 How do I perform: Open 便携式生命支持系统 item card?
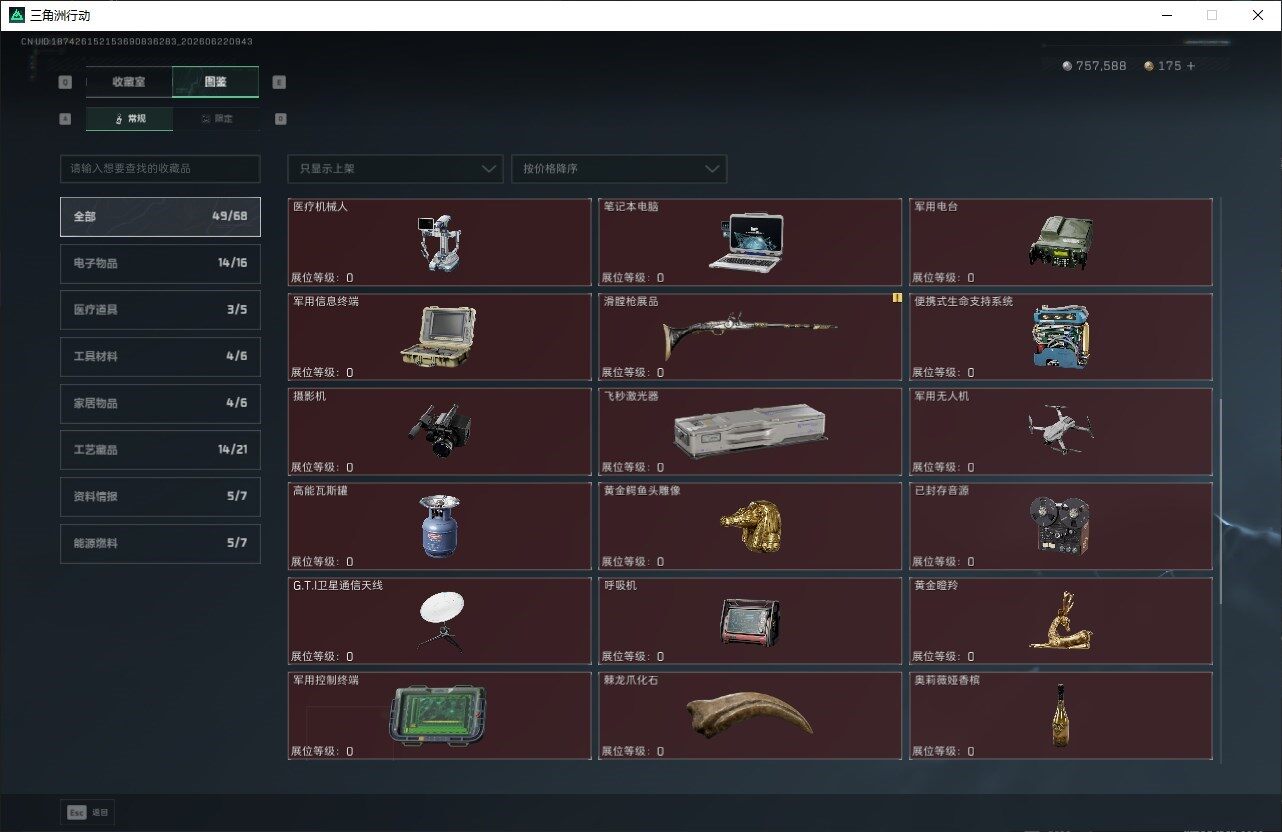(x=1061, y=337)
